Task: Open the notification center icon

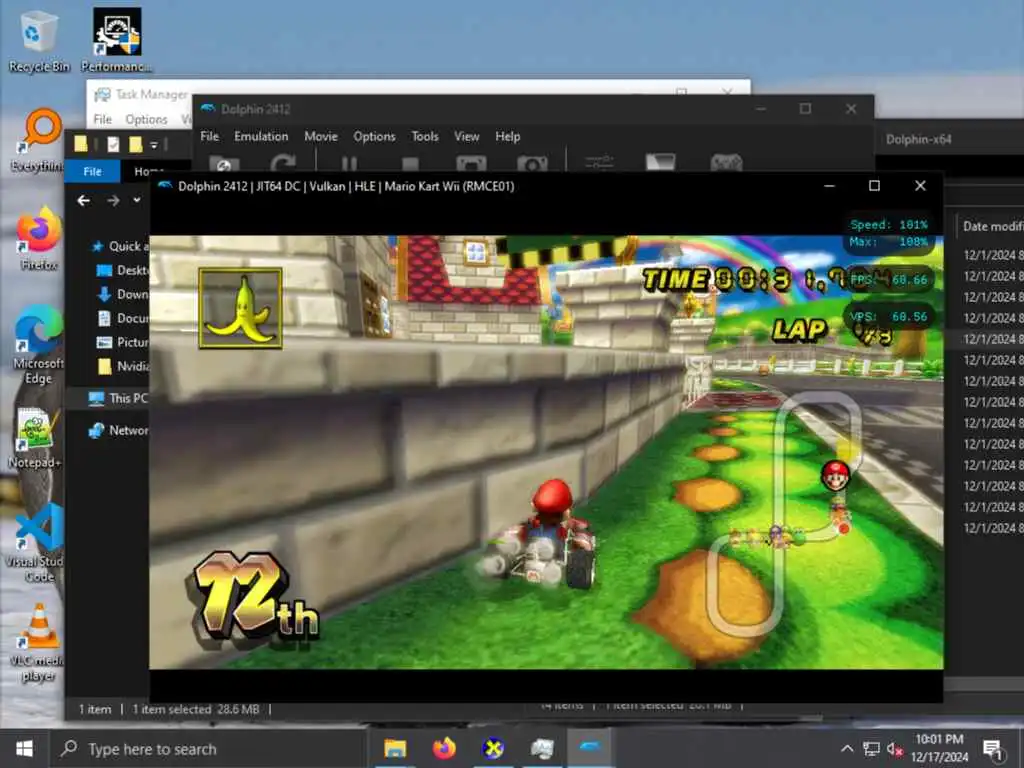Action: point(993,750)
